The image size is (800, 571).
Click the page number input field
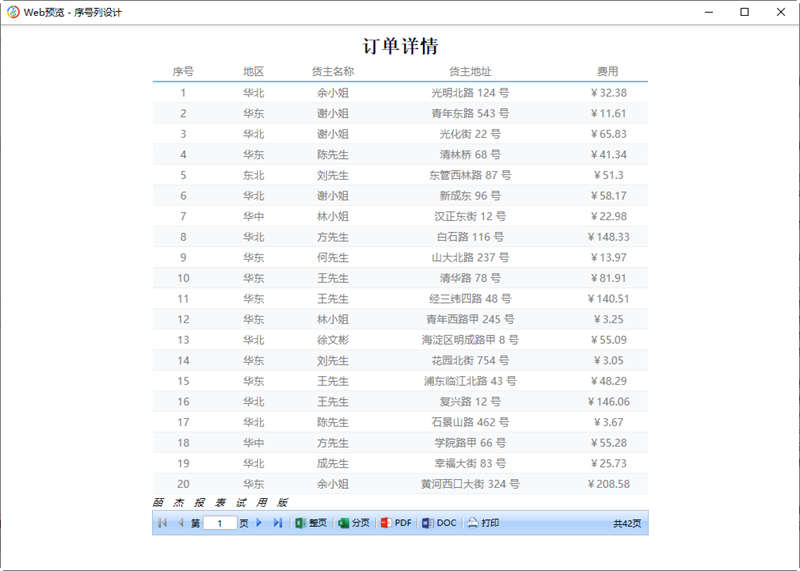pos(220,523)
